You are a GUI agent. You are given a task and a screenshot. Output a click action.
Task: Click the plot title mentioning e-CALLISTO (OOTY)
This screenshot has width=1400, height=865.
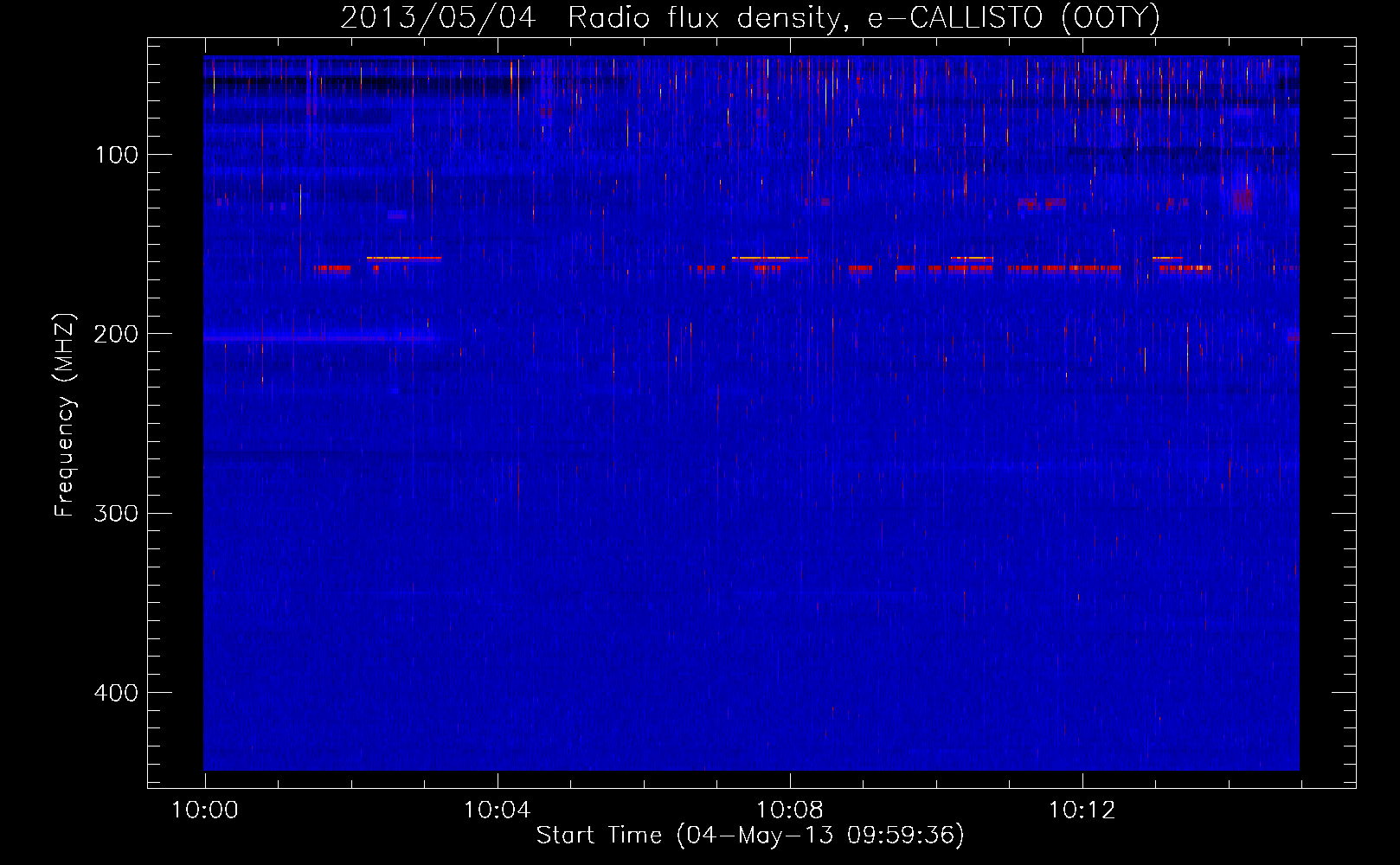[x=750, y=17]
